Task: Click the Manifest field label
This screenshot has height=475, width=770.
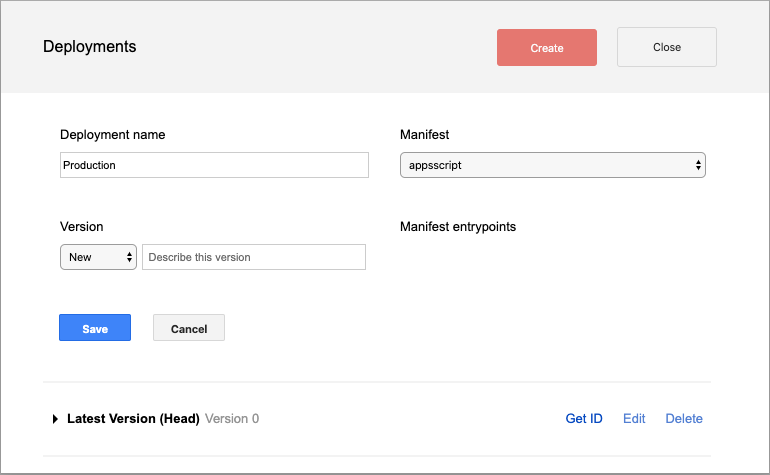Action: pos(425,134)
